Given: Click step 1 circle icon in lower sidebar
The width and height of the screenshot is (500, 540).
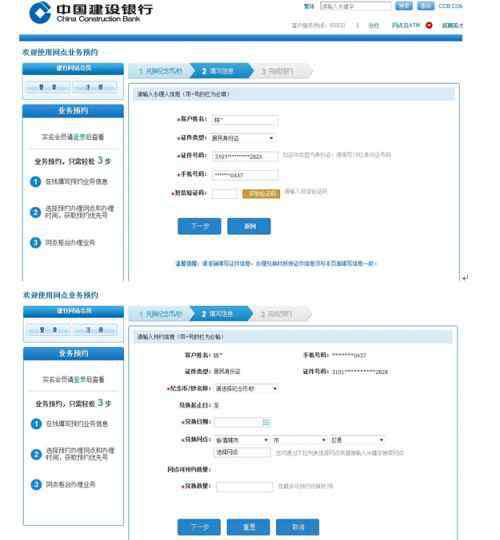Looking at the screenshot, I should pos(36,424).
